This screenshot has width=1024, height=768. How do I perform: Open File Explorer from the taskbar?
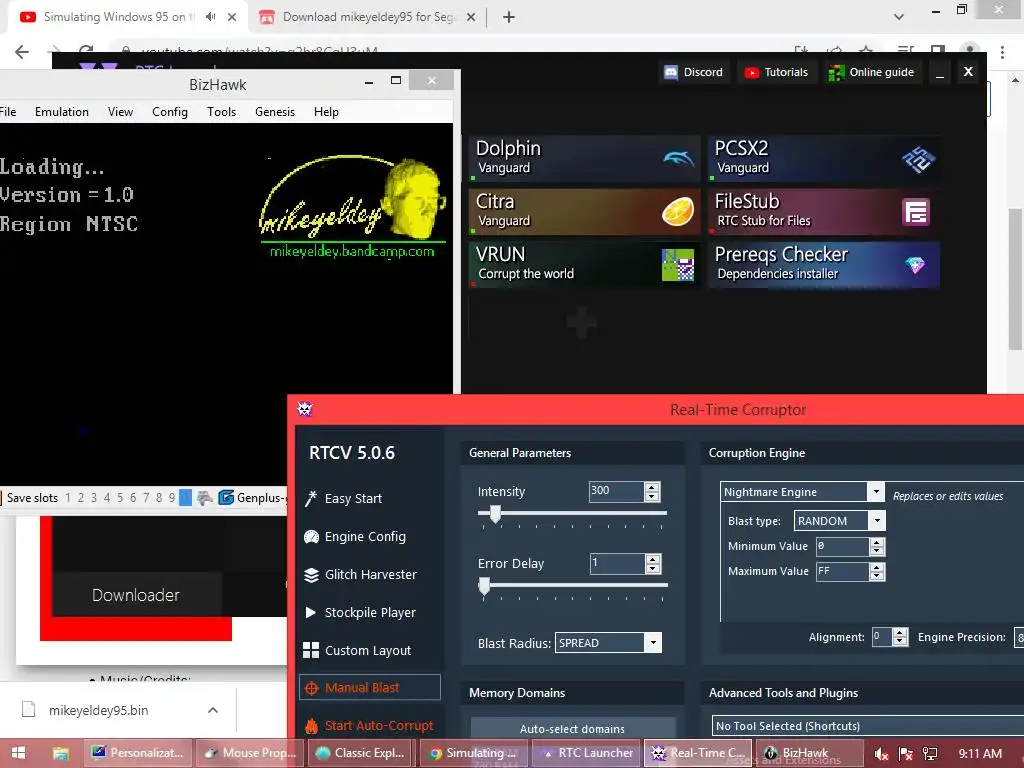pyautogui.click(x=60, y=754)
